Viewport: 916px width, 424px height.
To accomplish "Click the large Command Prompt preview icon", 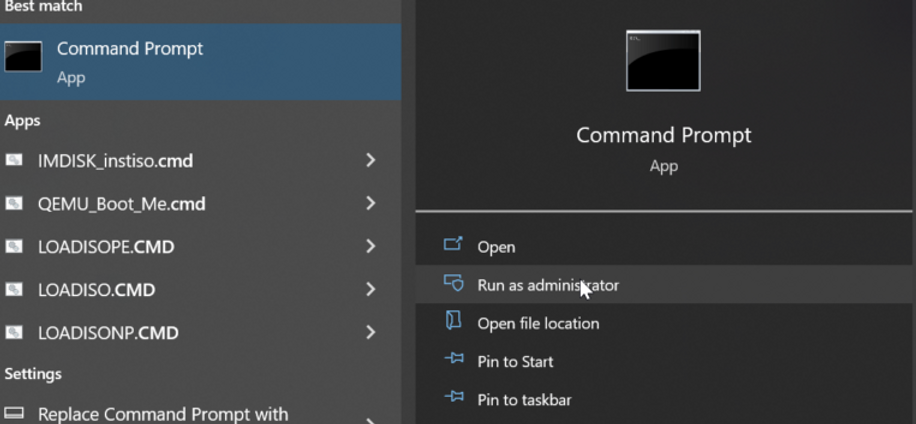I will tap(663, 61).
